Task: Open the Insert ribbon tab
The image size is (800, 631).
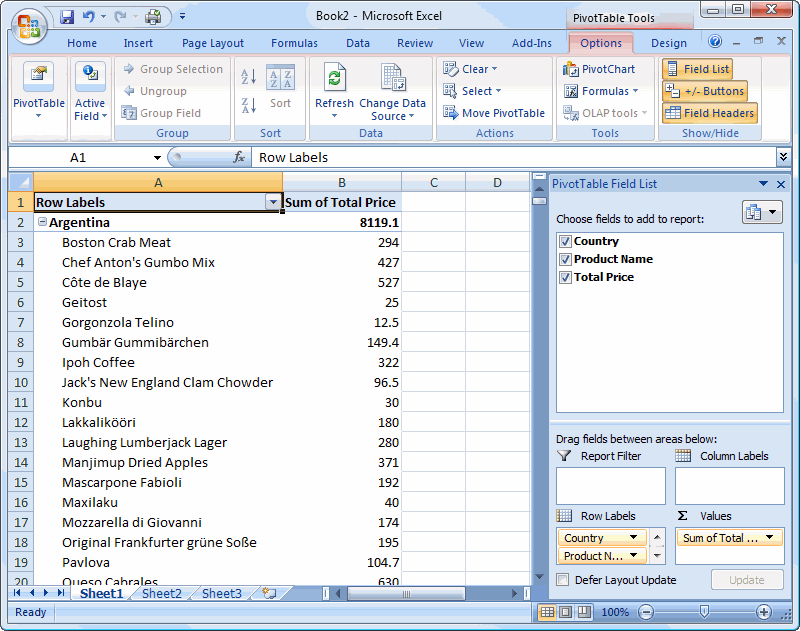Action: pyautogui.click(x=138, y=43)
